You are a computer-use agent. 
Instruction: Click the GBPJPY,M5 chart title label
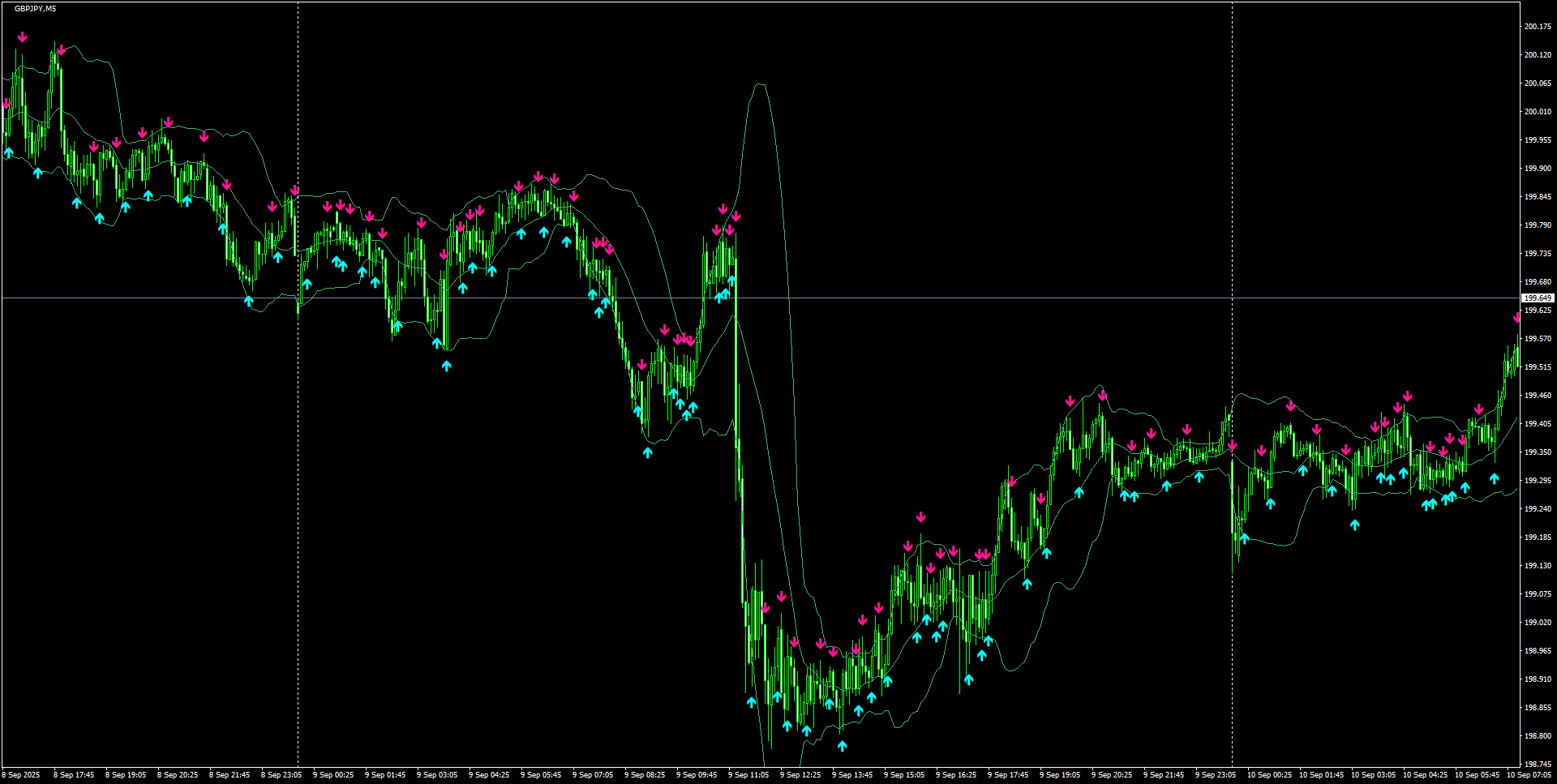(34, 6)
